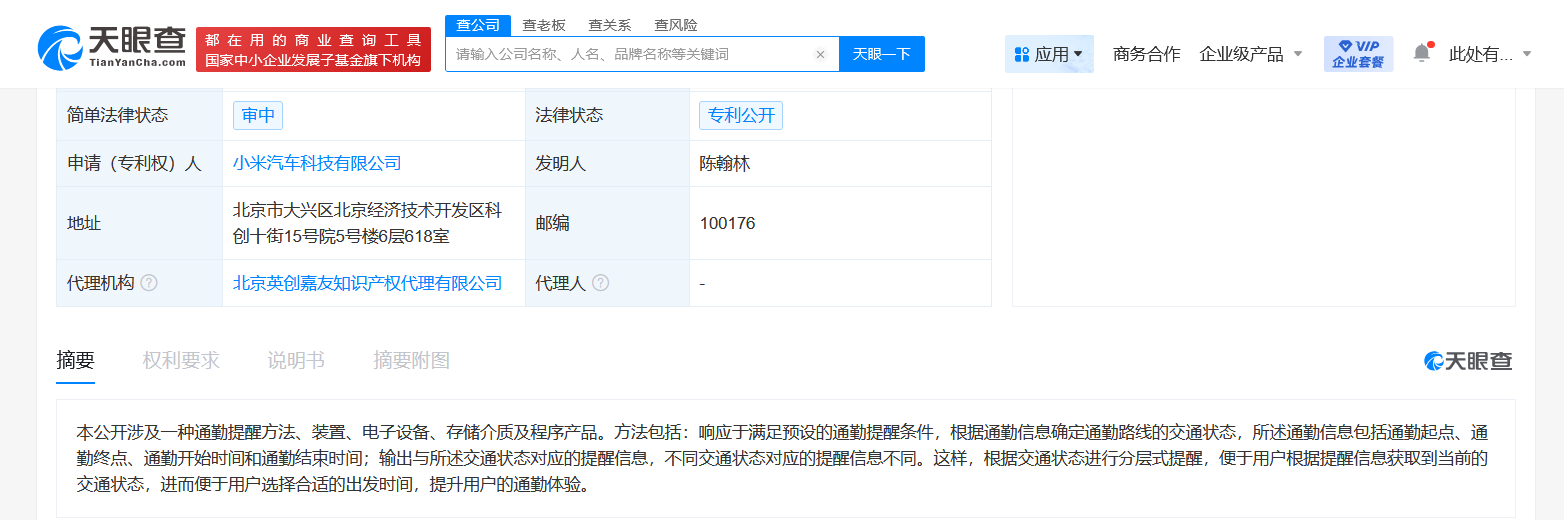1564x520 pixels.
Task: Focus the company name search input
Action: 630,55
